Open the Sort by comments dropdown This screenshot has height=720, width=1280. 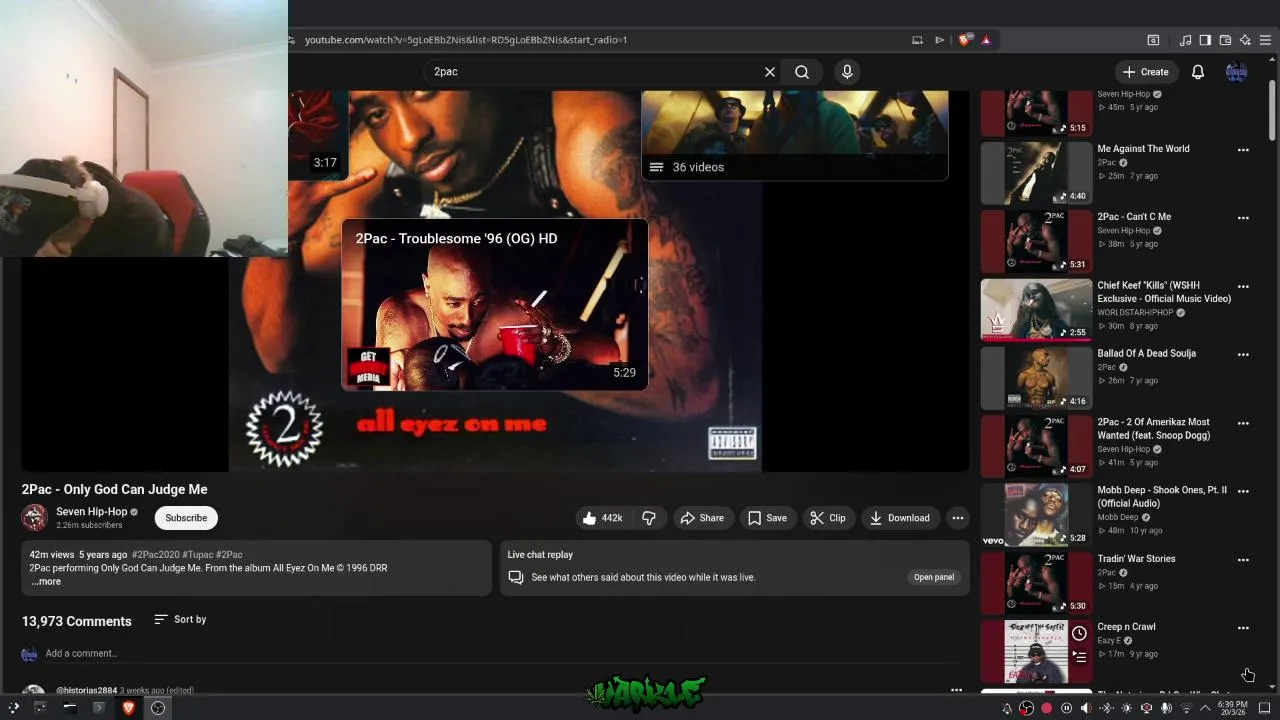[180, 620]
